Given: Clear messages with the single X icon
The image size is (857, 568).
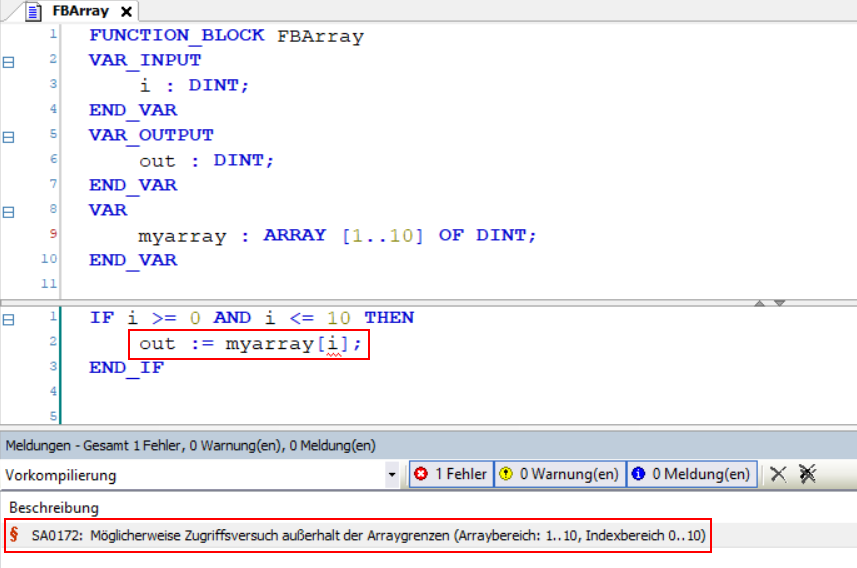Looking at the screenshot, I should pyautogui.click(x=778, y=474).
